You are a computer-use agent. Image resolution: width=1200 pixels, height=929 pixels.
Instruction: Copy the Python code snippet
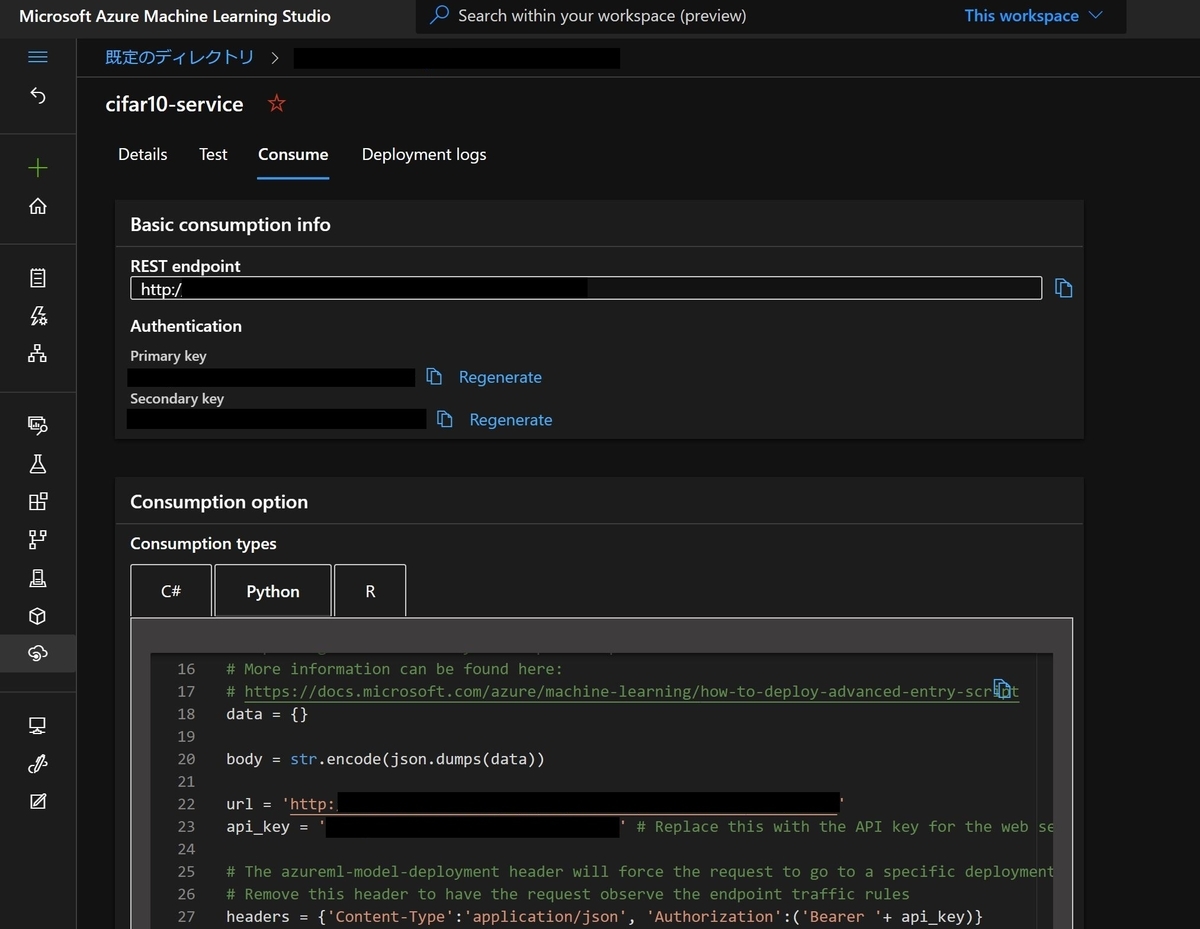(1002, 688)
